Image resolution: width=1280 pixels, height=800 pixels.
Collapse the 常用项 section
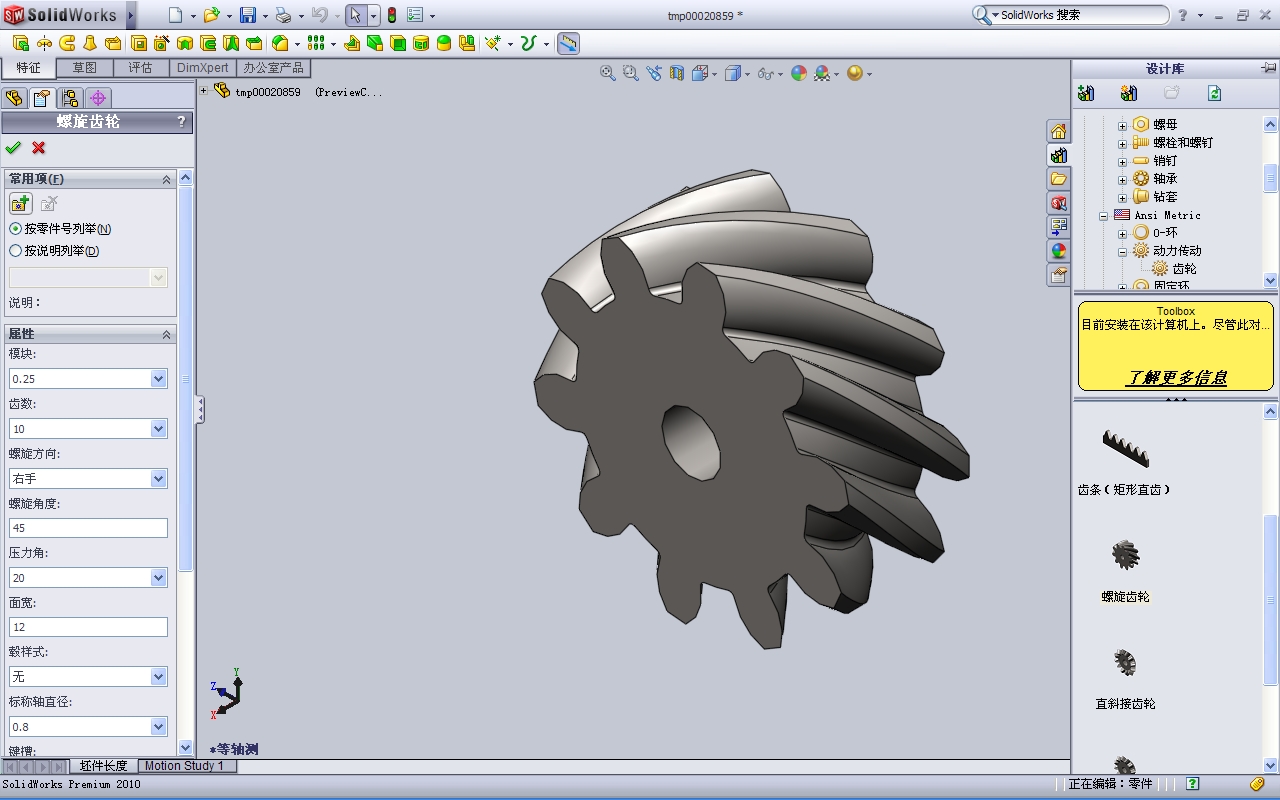coord(167,179)
